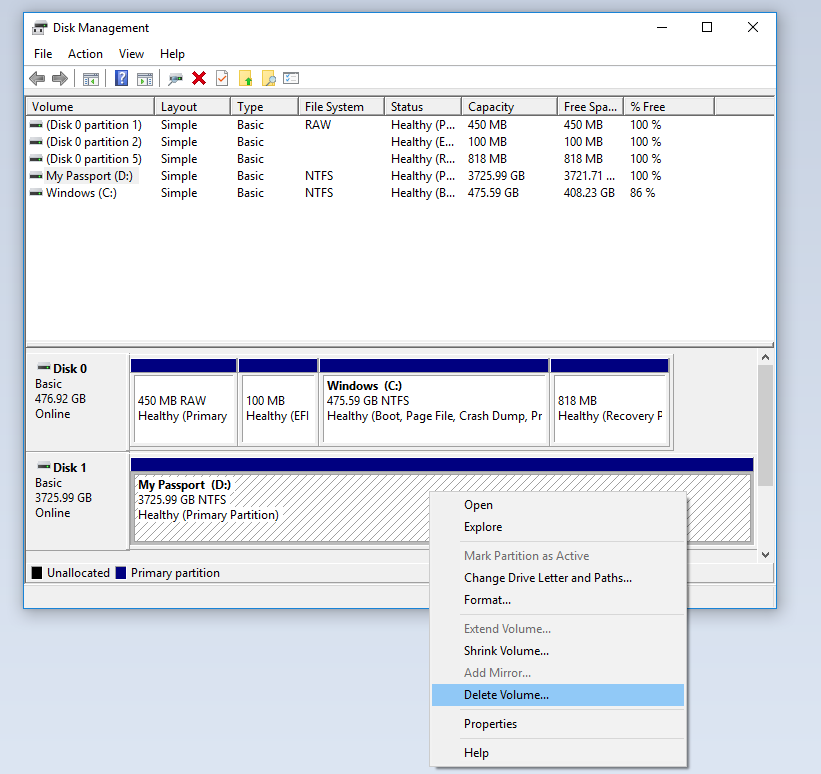Sort by the File System column header
The height and width of the screenshot is (774, 821).
(341, 106)
